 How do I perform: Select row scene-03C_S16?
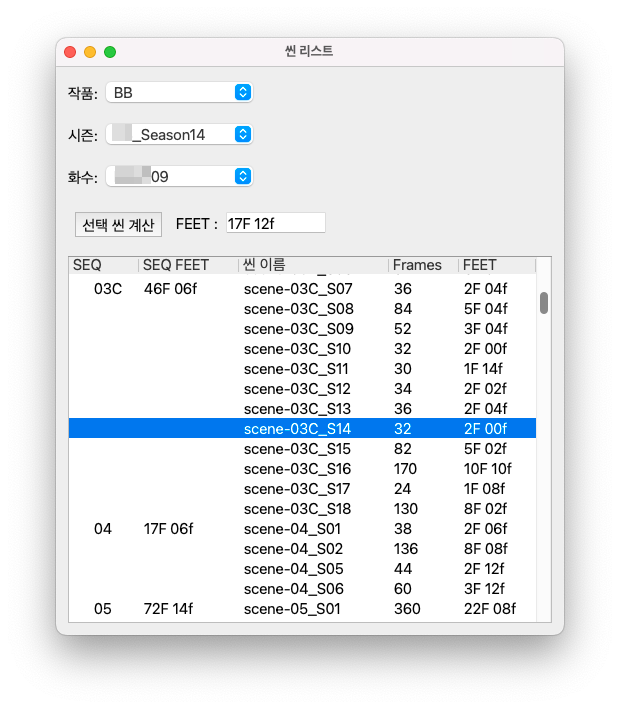pos(302,469)
